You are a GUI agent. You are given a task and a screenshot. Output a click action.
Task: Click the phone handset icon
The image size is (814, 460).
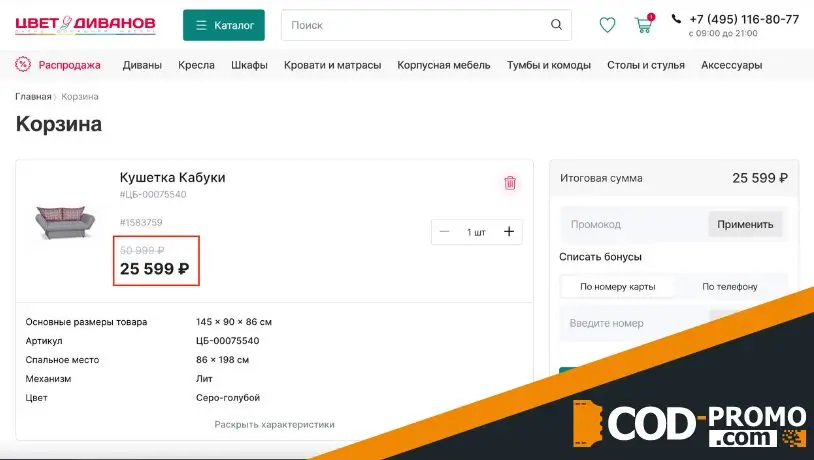click(x=676, y=19)
